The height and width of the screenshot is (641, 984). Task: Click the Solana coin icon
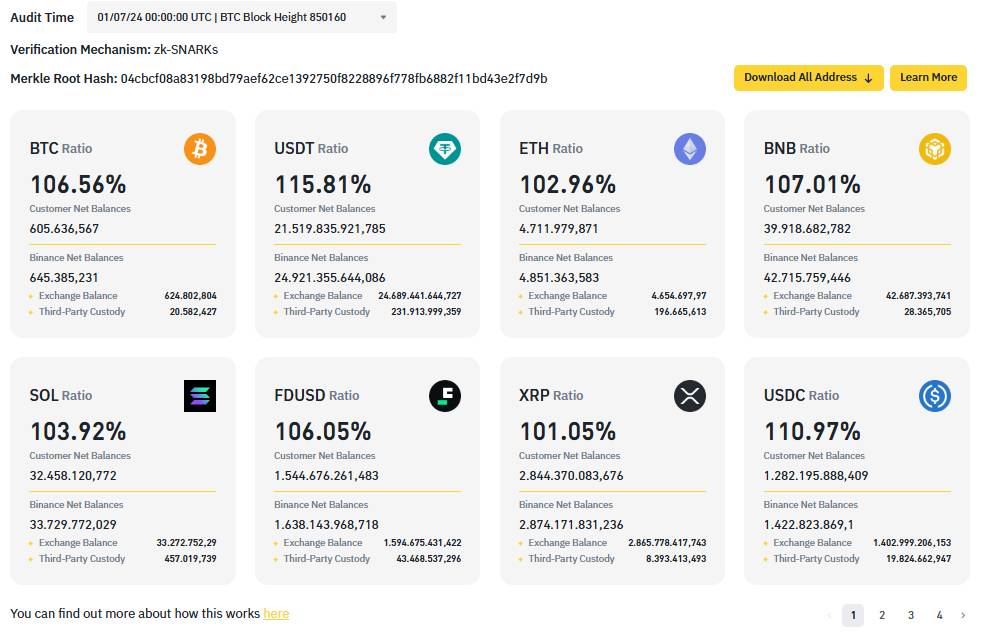click(200, 396)
